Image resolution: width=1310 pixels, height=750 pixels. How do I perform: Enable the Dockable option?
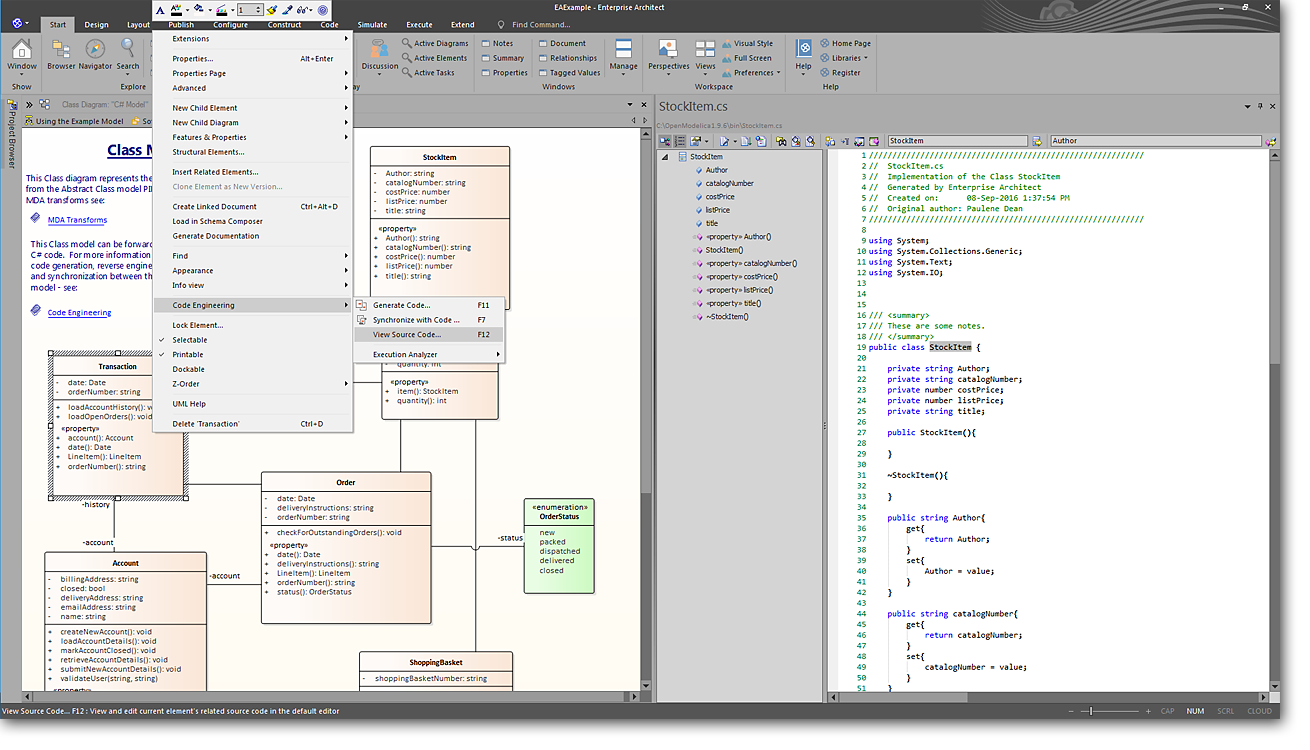coord(188,370)
